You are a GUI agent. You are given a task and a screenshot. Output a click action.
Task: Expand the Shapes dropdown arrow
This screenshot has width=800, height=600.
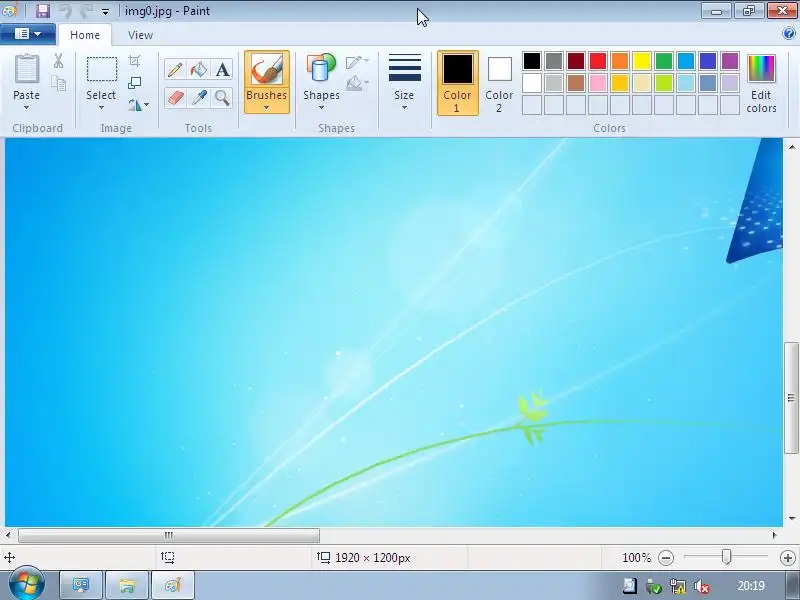(x=321, y=108)
